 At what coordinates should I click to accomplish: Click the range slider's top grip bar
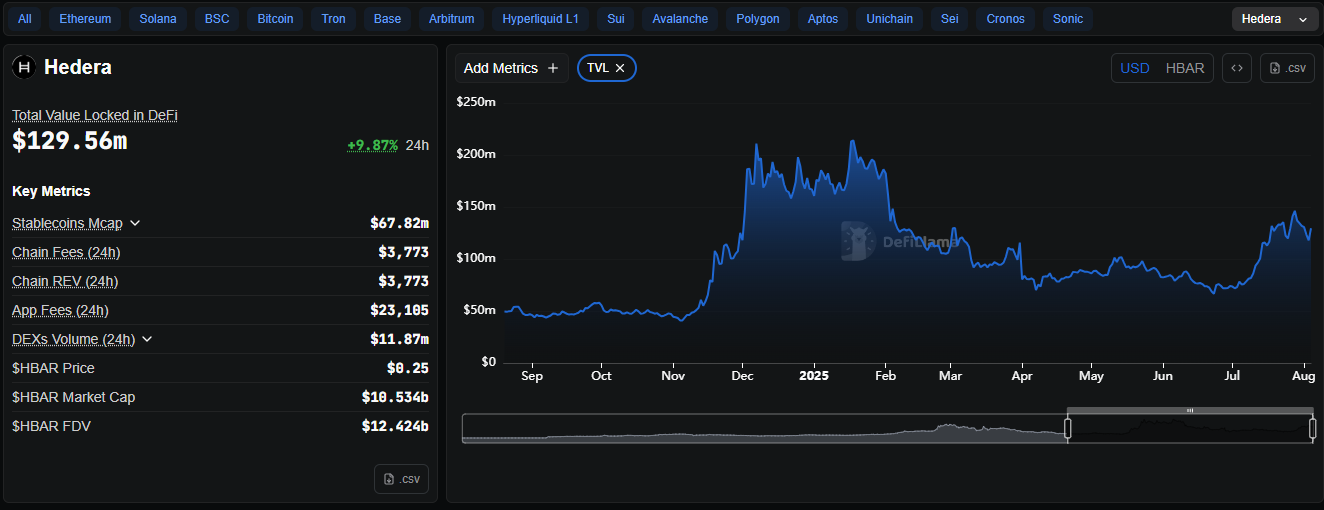click(x=1190, y=410)
